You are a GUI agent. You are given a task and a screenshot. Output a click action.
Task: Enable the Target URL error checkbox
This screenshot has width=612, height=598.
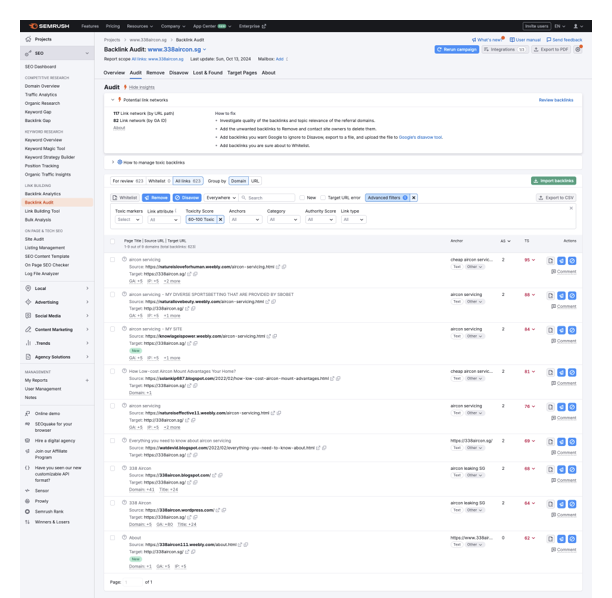pyautogui.click(x=325, y=198)
